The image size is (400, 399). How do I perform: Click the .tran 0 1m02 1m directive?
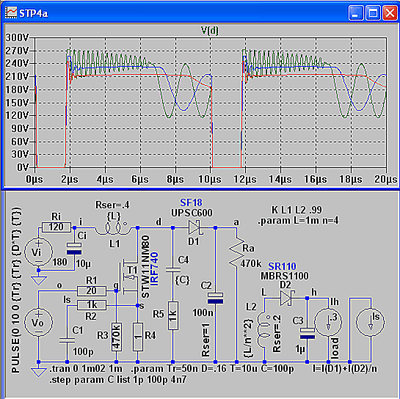86,369
